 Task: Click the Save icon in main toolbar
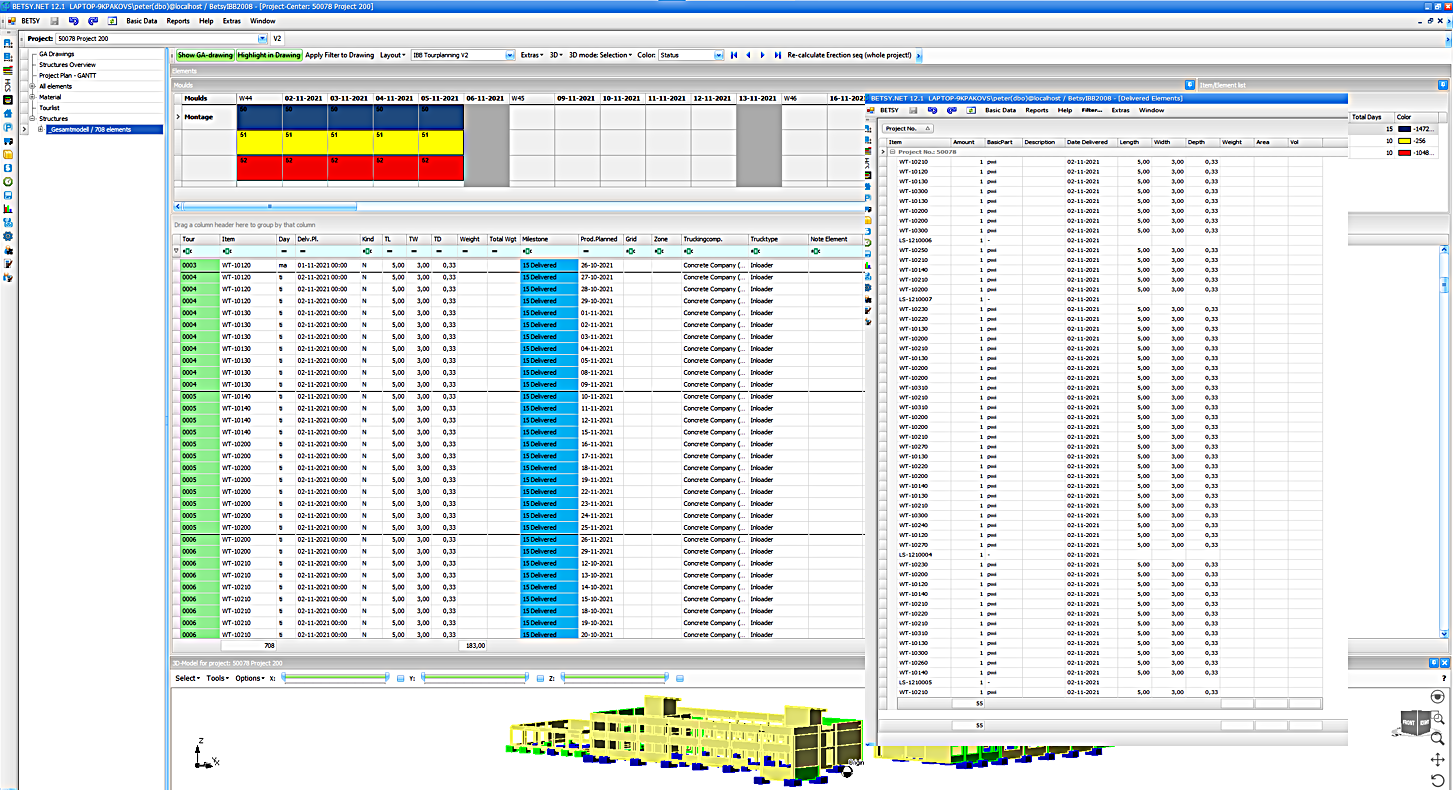point(54,21)
